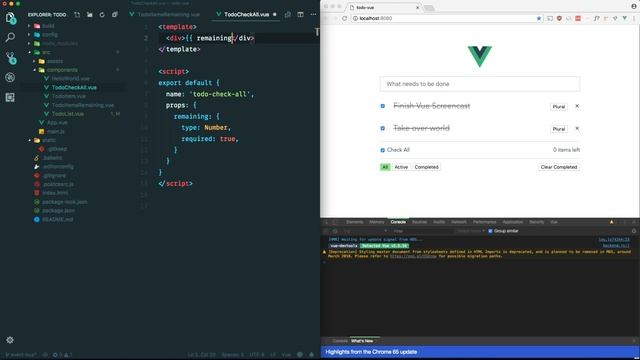Open the Debug view in activity bar
This screenshot has width=640, height=360.
click(10, 77)
